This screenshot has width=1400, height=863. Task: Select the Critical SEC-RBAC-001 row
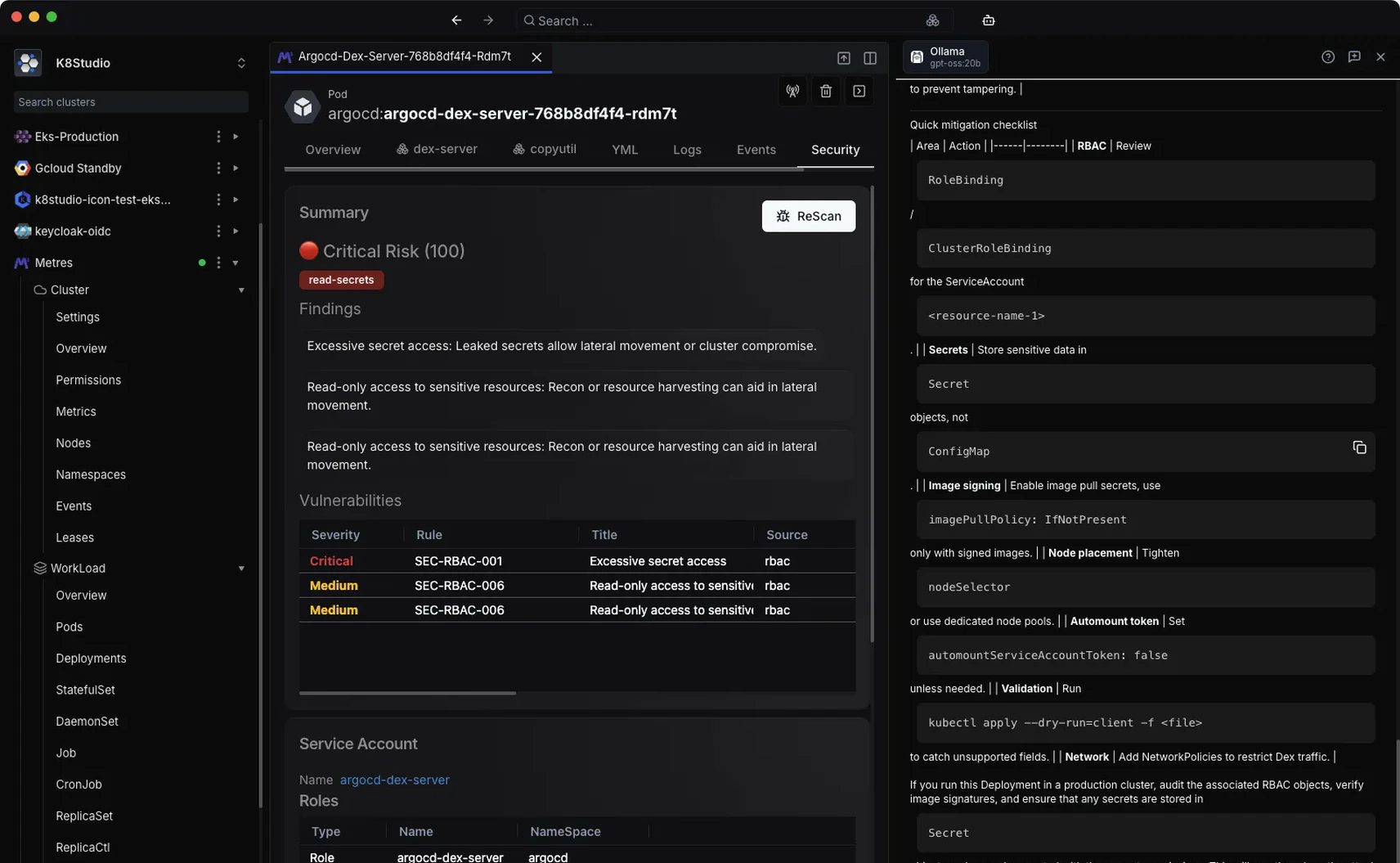pos(577,561)
